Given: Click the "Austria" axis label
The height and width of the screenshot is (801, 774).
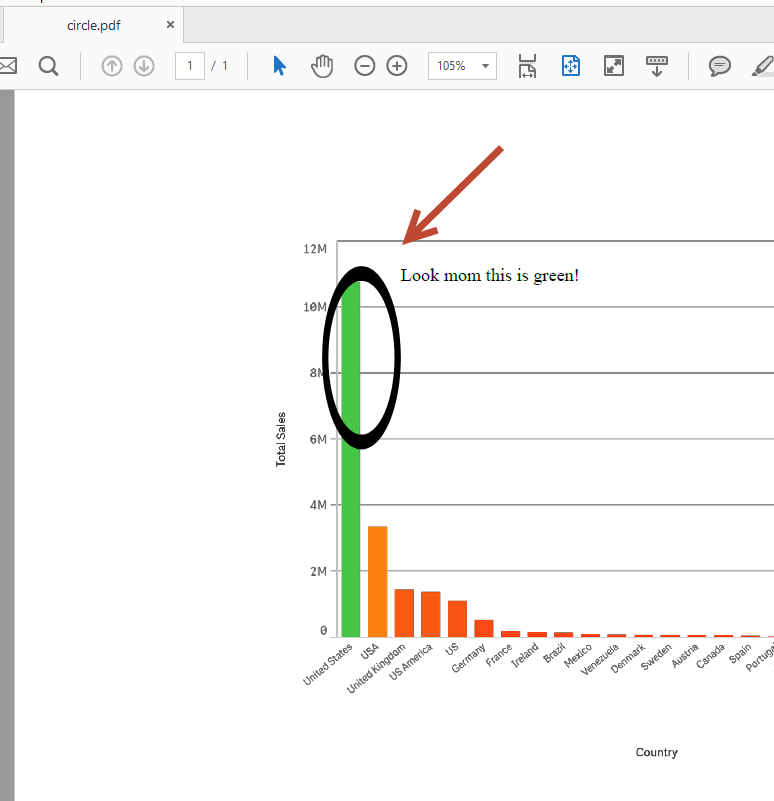Looking at the screenshot, I should (x=685, y=655).
